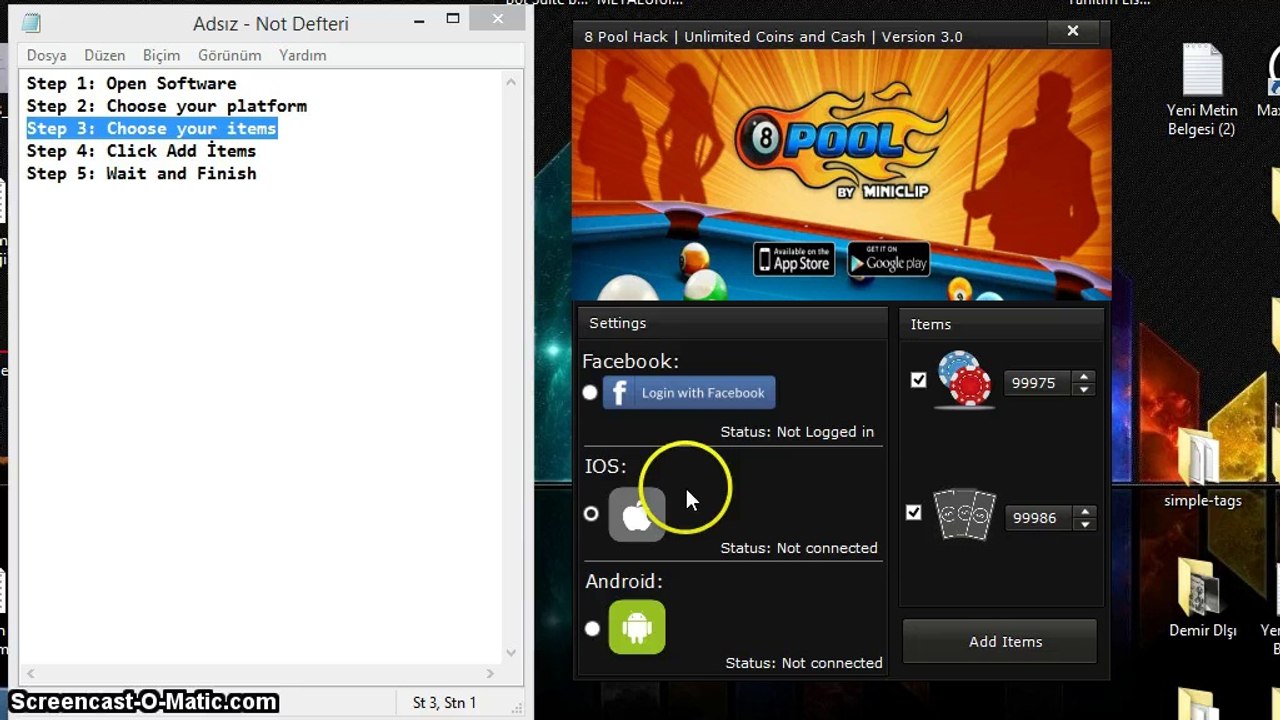Open the Yeni Metin Belgesi (2) desktop file
This screenshot has height=720, width=1280.
coord(1202,90)
